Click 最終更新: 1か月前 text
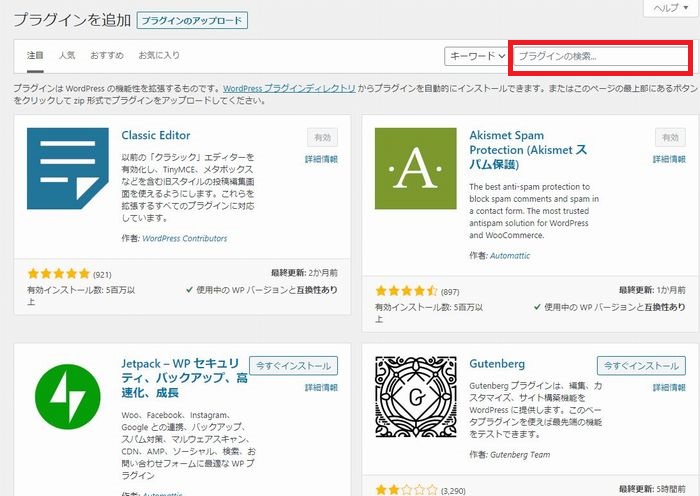This screenshot has width=700, height=496. coord(652,290)
